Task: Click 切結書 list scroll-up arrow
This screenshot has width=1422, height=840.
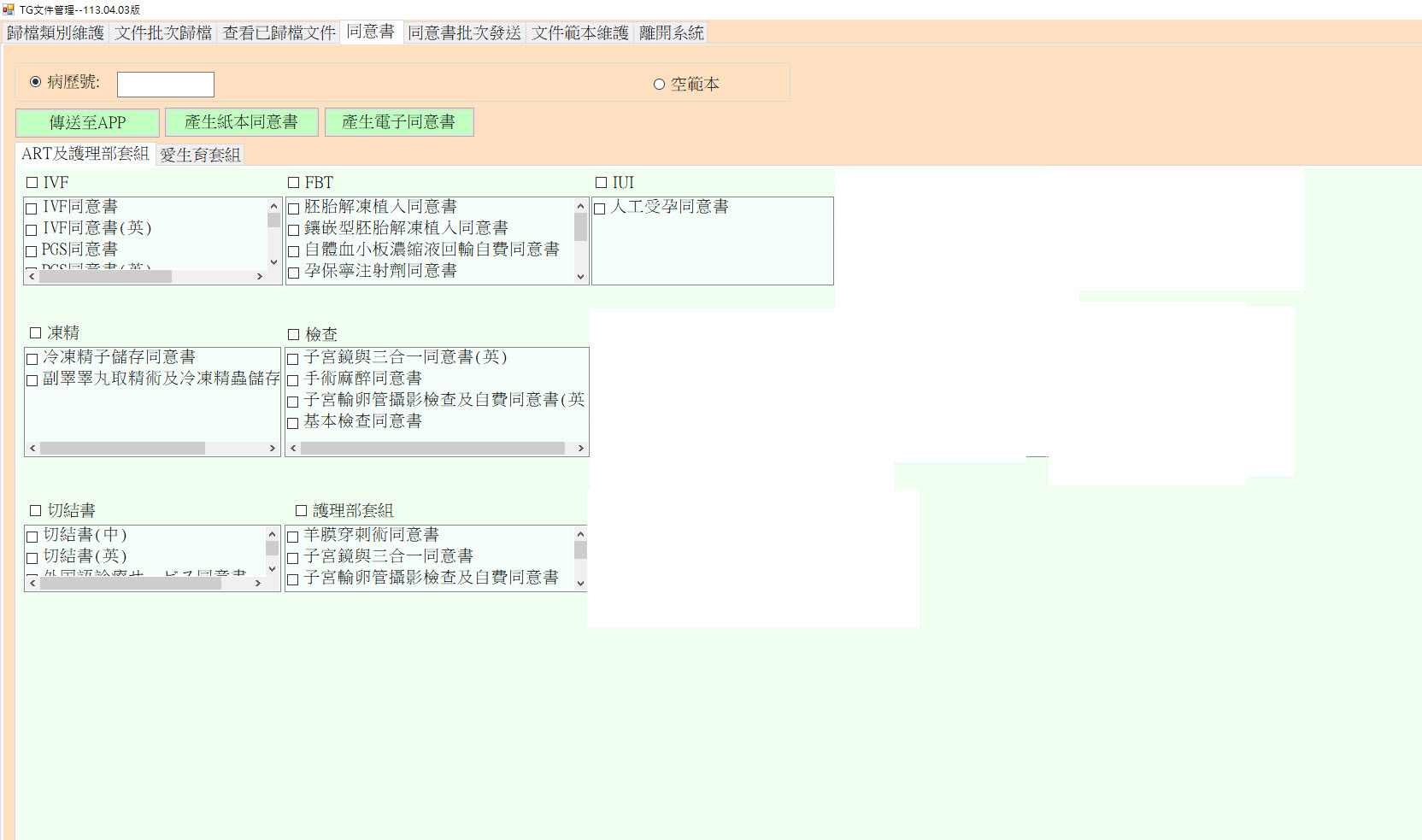Action: (x=273, y=534)
